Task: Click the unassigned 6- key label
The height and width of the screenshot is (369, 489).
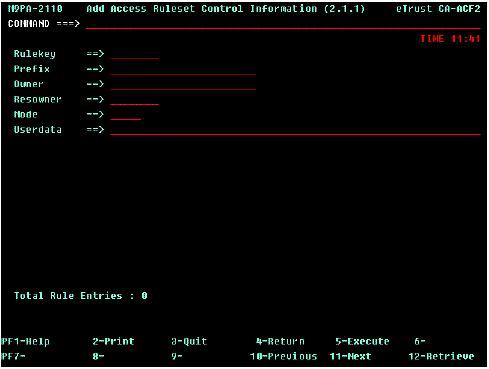Action: tap(420, 341)
